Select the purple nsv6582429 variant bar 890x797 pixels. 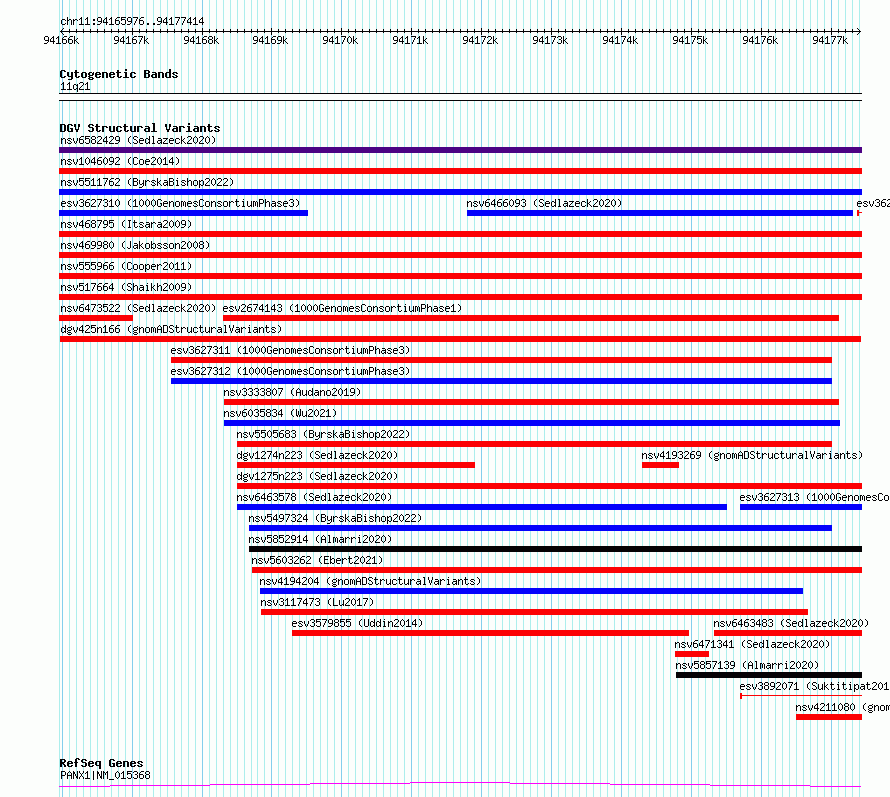[x=460, y=150]
